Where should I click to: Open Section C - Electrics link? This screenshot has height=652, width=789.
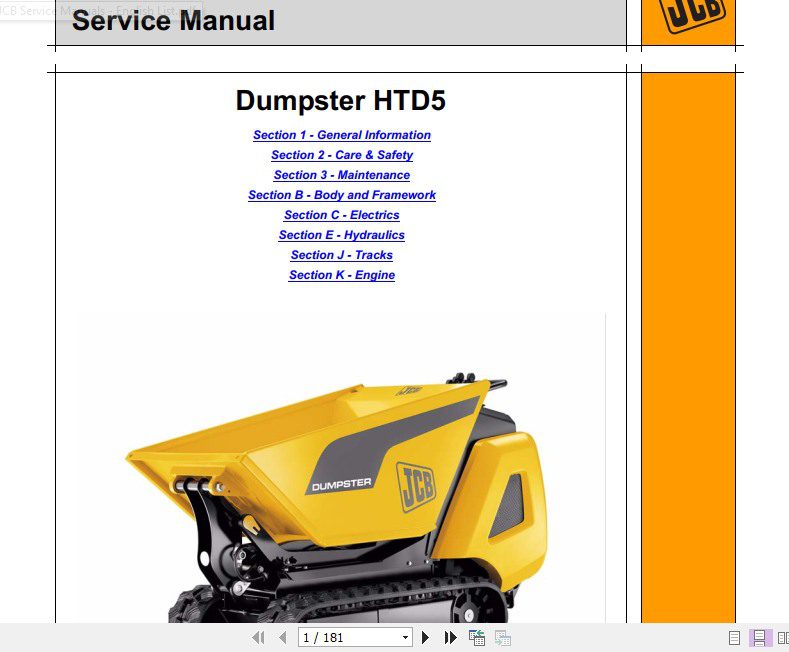(342, 215)
